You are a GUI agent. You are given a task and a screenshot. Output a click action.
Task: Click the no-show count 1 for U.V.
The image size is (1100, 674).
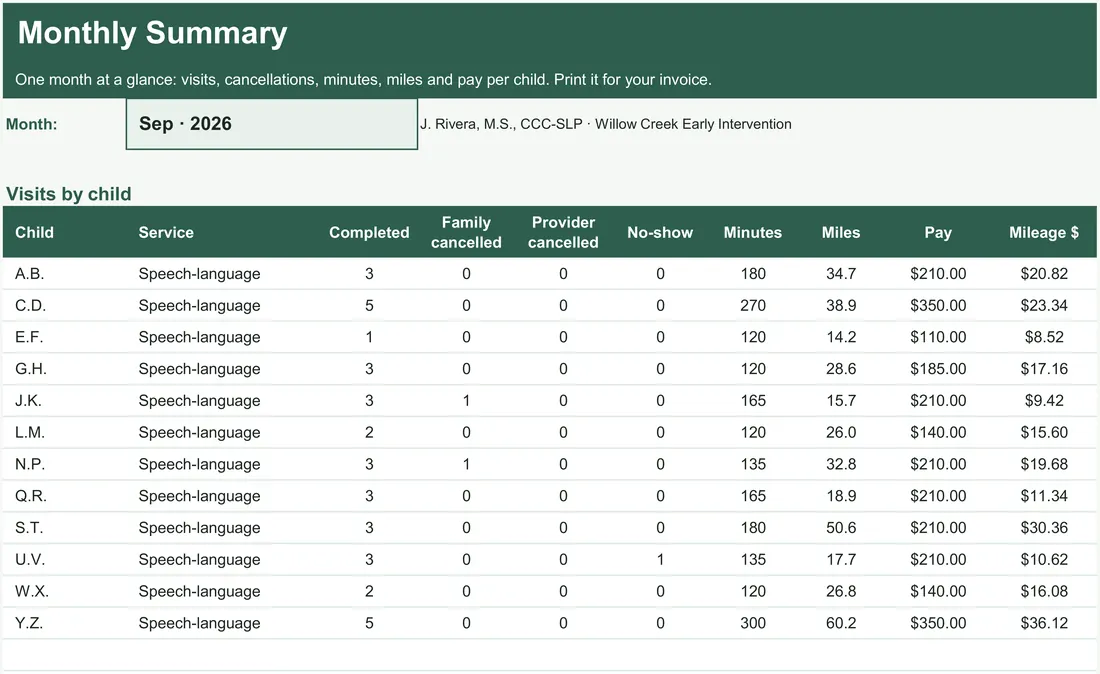(660, 560)
